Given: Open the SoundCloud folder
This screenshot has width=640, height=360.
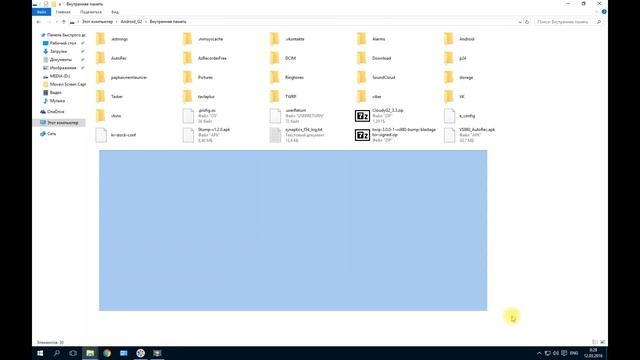Looking at the screenshot, I should [376, 77].
